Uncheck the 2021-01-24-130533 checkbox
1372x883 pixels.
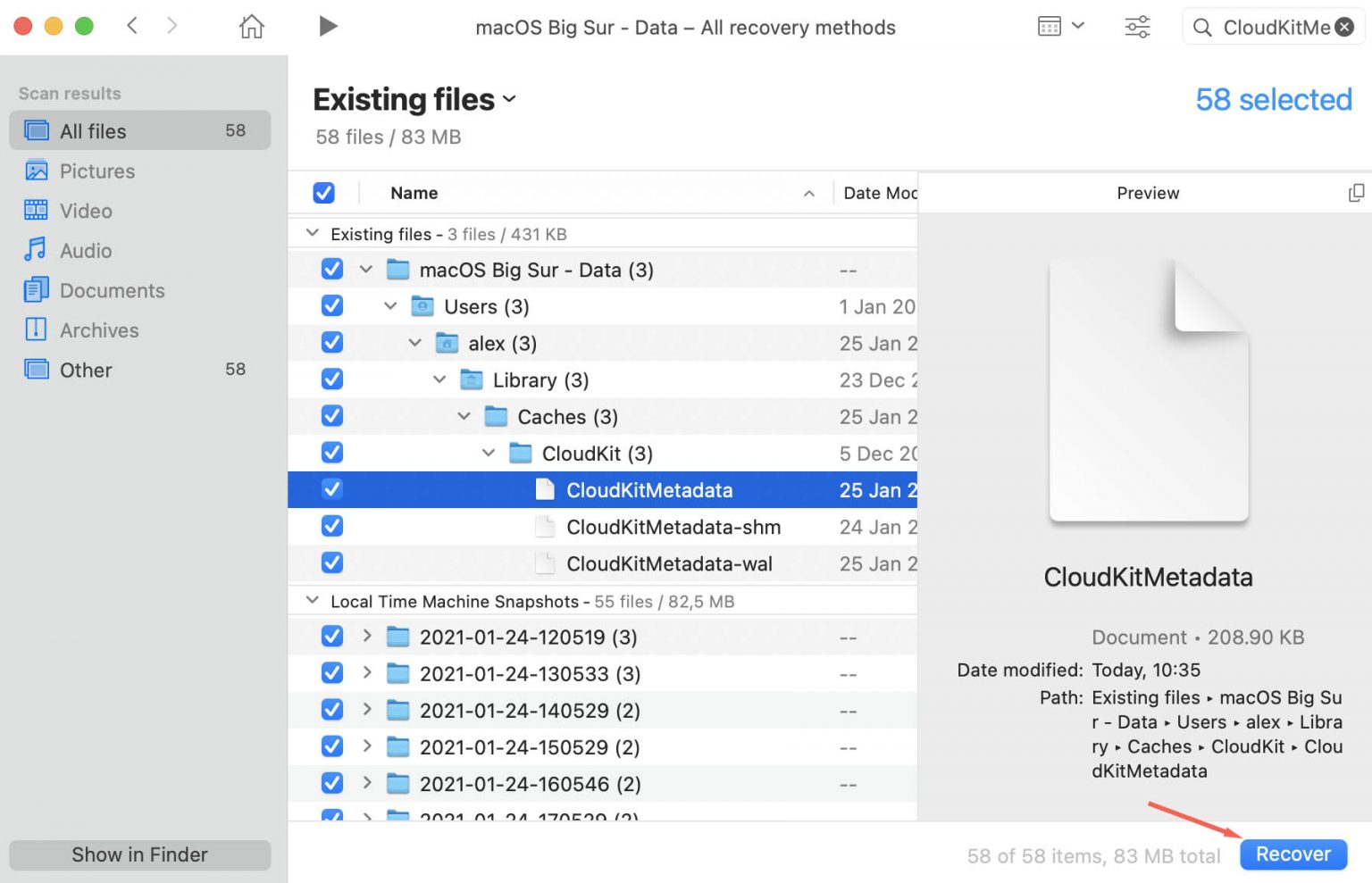[x=331, y=672]
